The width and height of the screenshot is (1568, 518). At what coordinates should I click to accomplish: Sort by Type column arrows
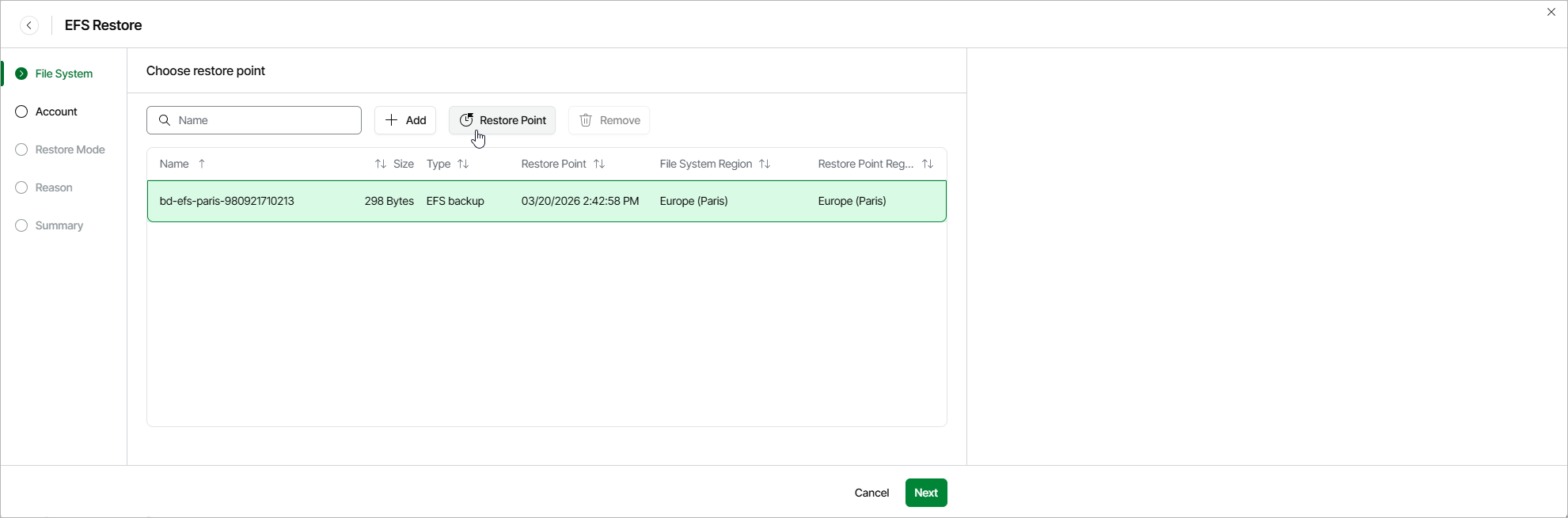463,164
